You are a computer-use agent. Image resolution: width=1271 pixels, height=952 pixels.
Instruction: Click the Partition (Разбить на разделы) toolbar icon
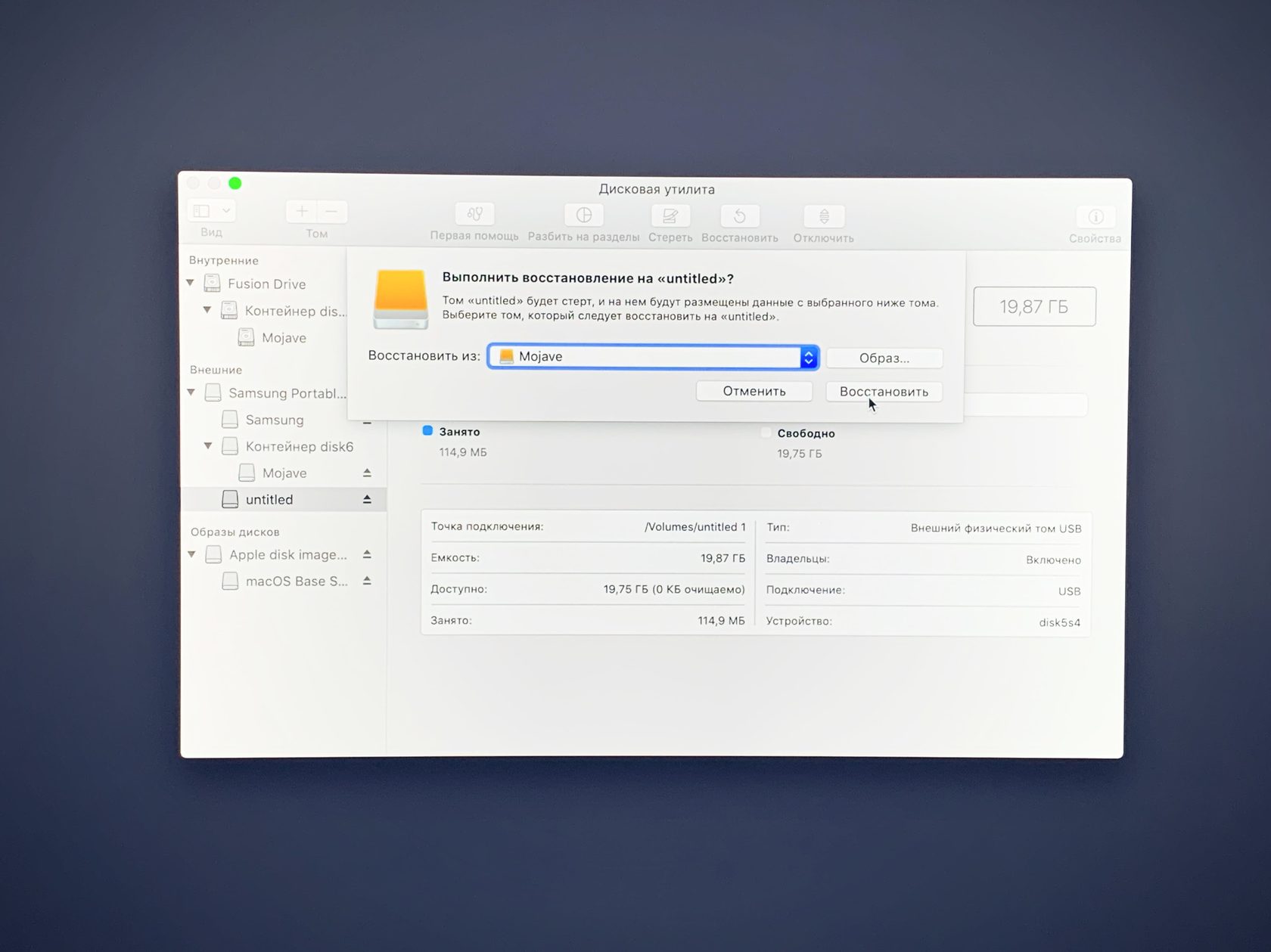(583, 216)
